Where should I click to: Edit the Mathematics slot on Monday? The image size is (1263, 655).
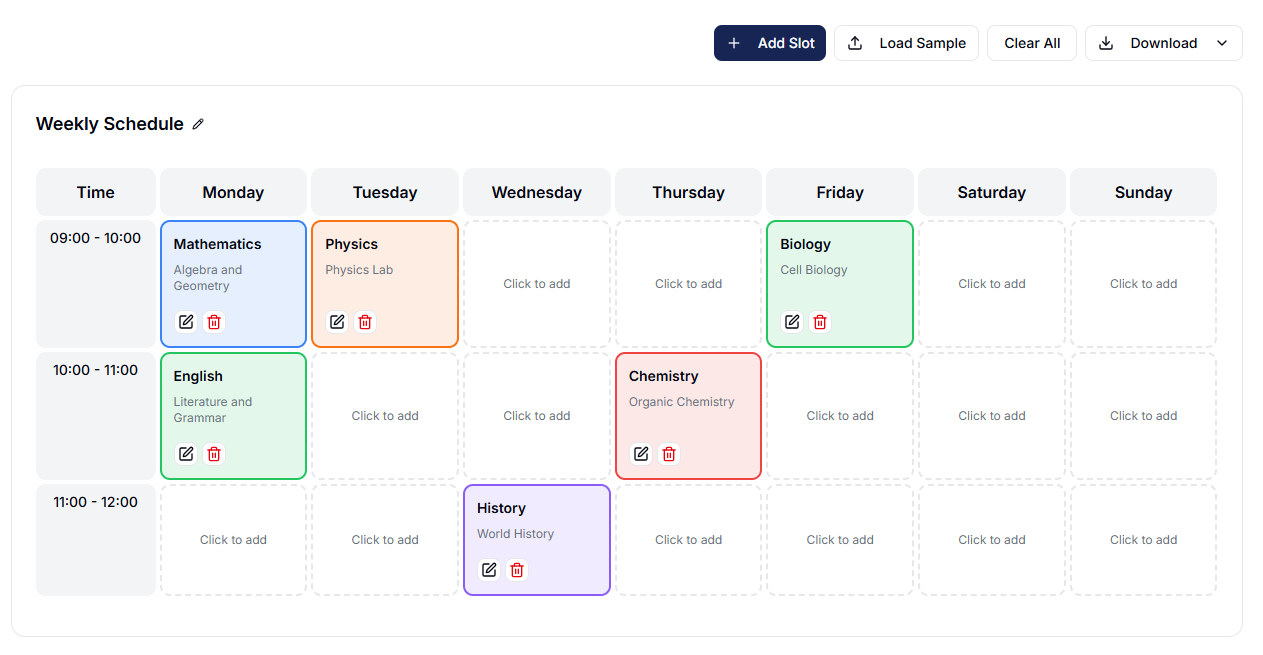pos(186,322)
